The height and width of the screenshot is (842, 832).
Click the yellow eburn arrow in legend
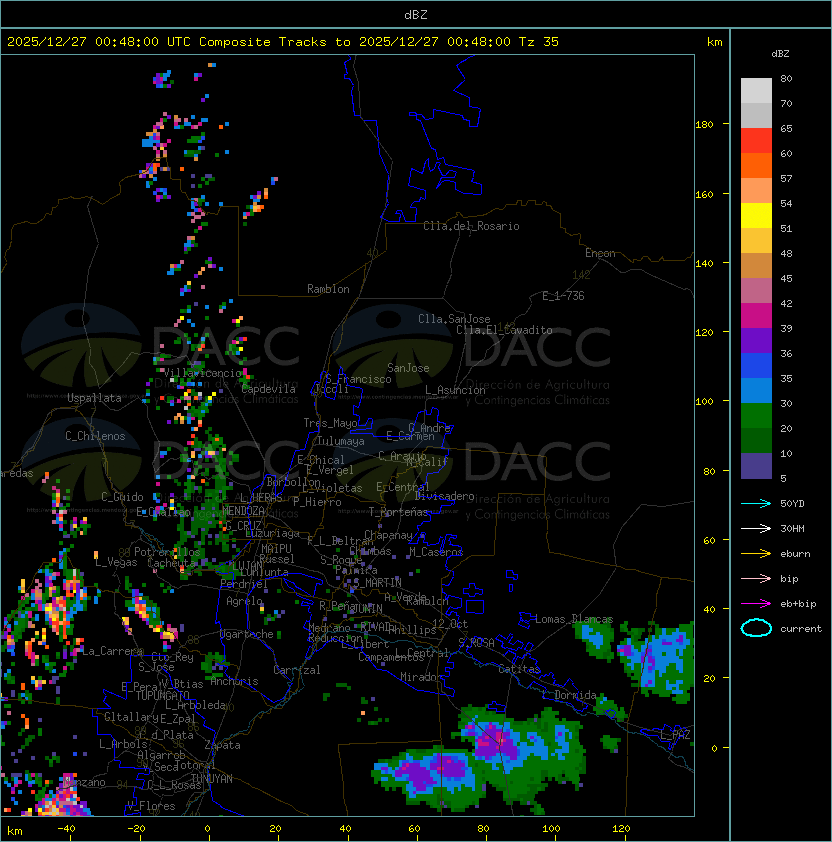pos(756,554)
